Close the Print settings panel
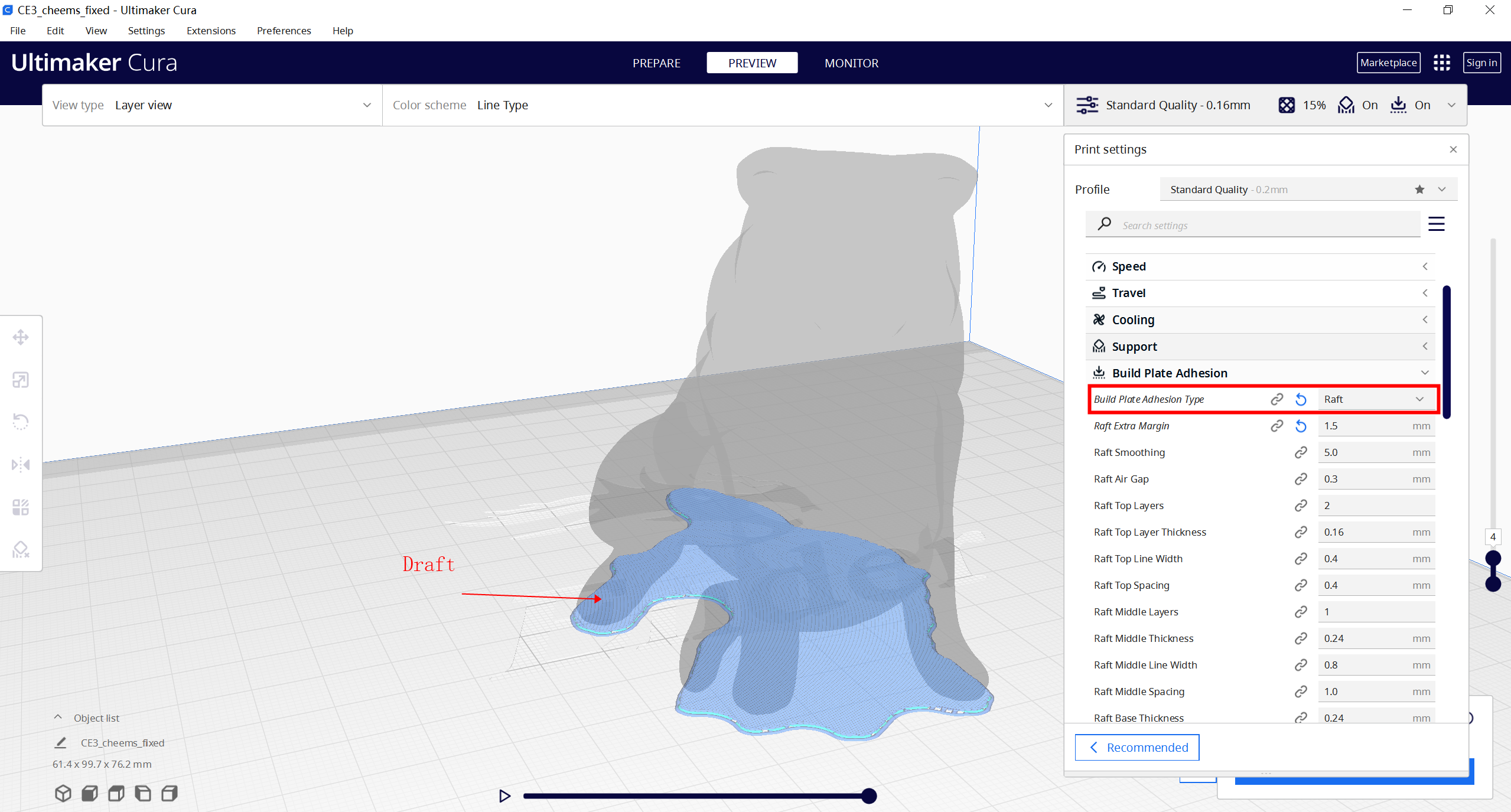 (x=1453, y=149)
